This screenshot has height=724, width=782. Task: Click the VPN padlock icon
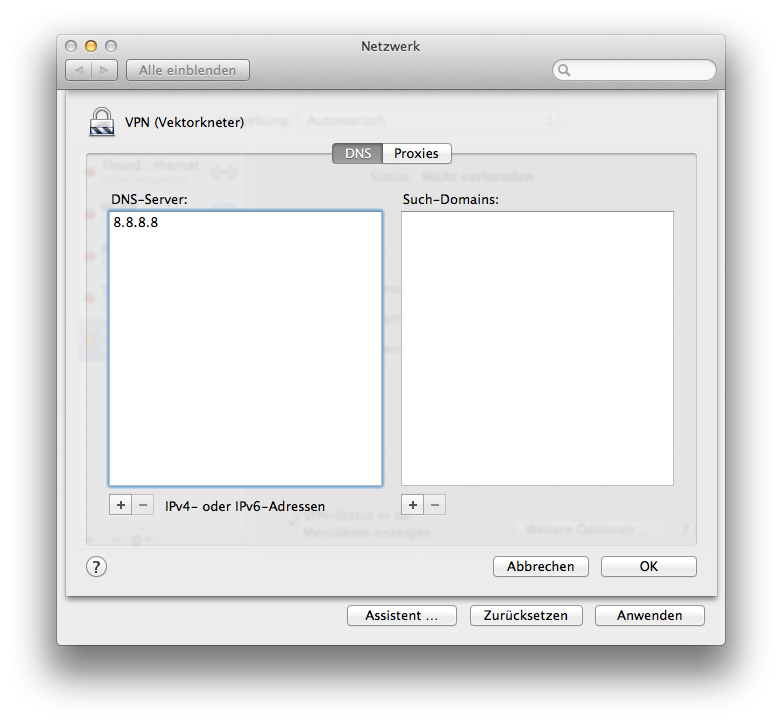pos(102,122)
